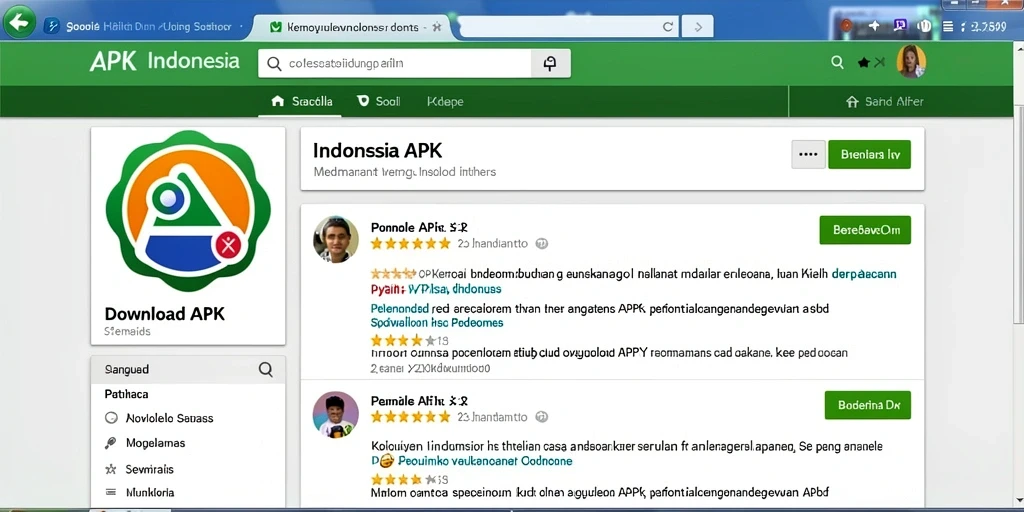Image resolution: width=1024 pixels, height=512 pixels.
Task: Click the green back arrow button
Action: tap(20, 23)
